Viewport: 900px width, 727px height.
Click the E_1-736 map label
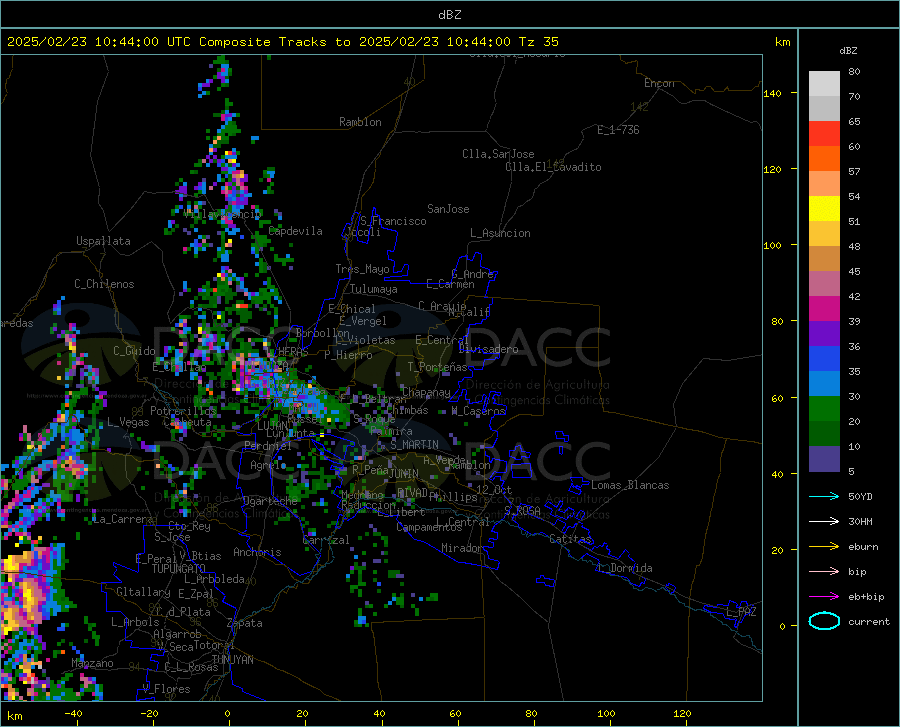[618, 130]
